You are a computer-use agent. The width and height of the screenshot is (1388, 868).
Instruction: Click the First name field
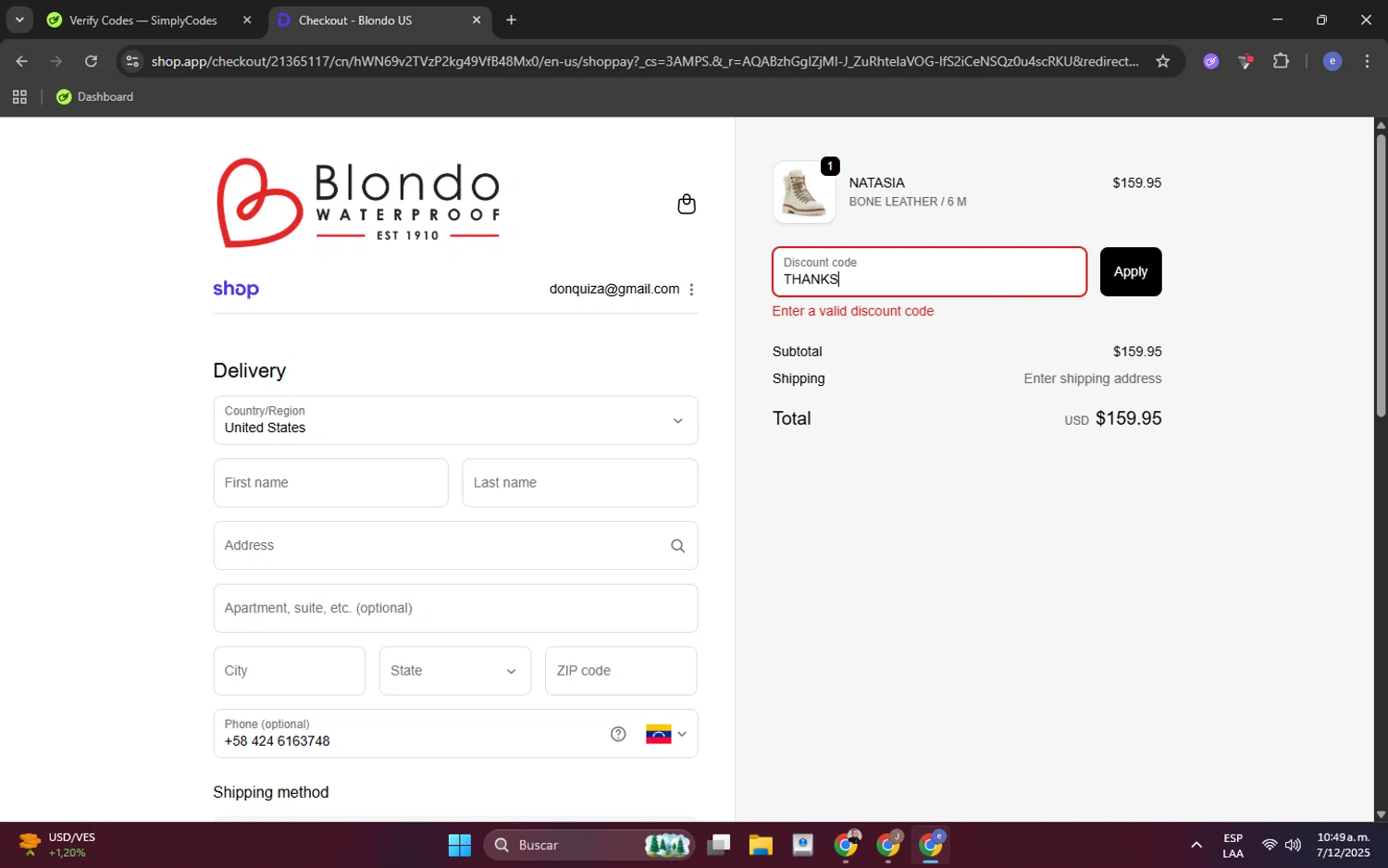tap(330, 483)
